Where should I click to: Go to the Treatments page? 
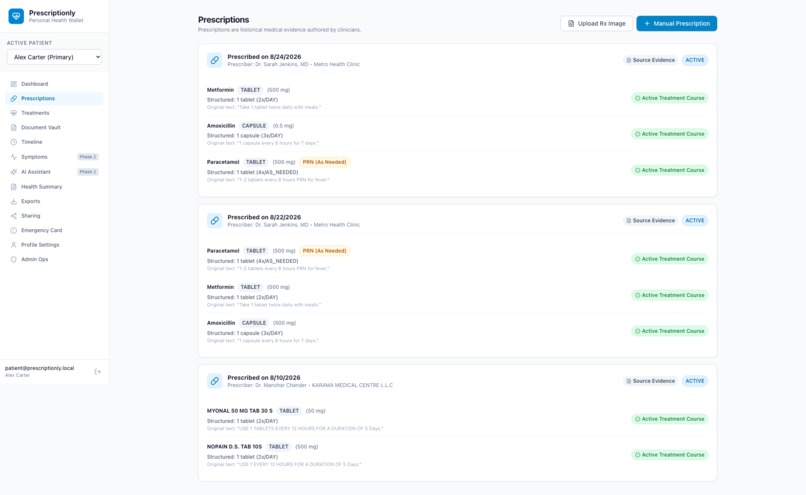pos(54,113)
